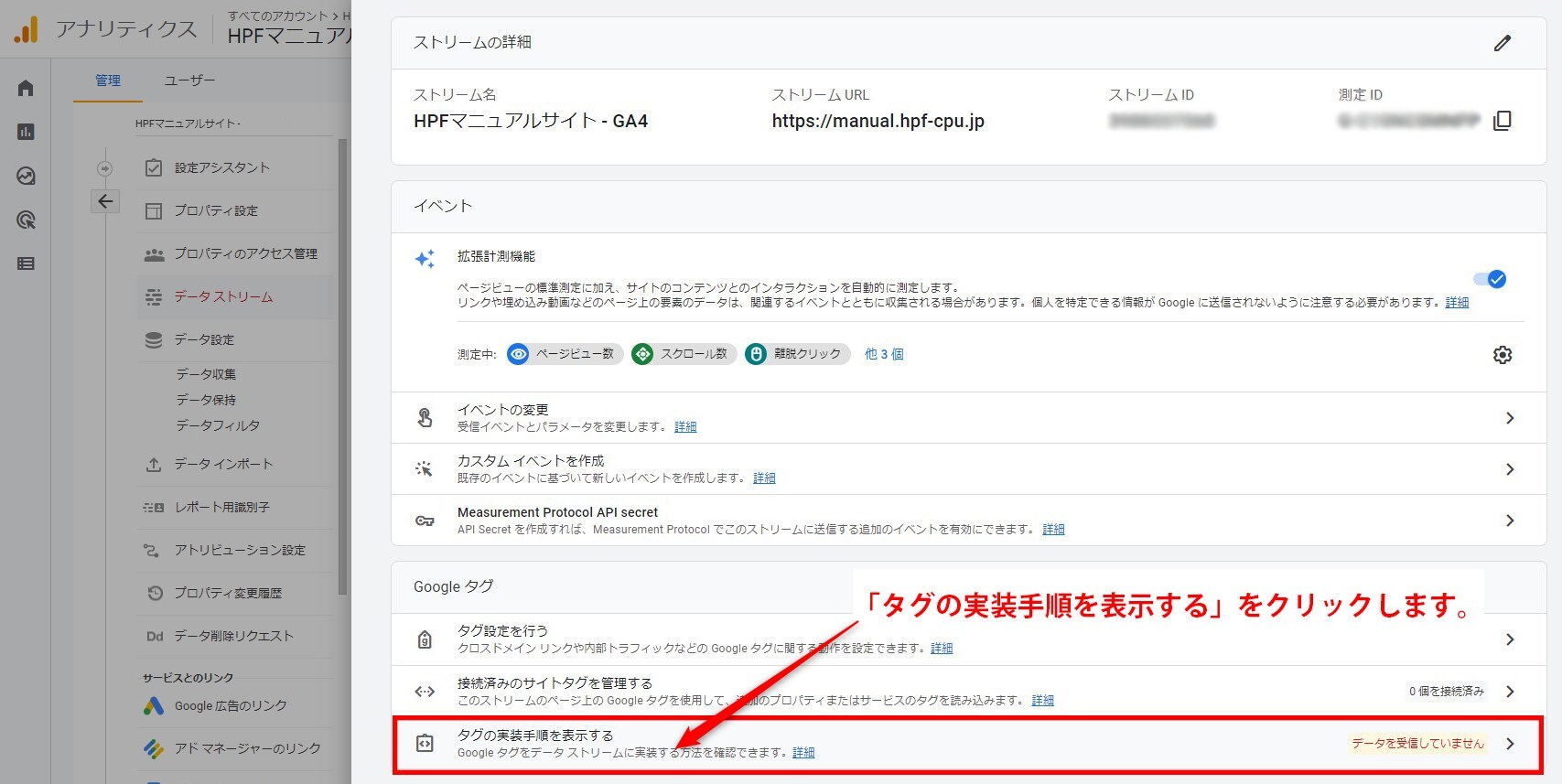The height and width of the screenshot is (784, 1562).
Task: Toggle the 拡張計測機能 switch
Action: pos(1490,279)
